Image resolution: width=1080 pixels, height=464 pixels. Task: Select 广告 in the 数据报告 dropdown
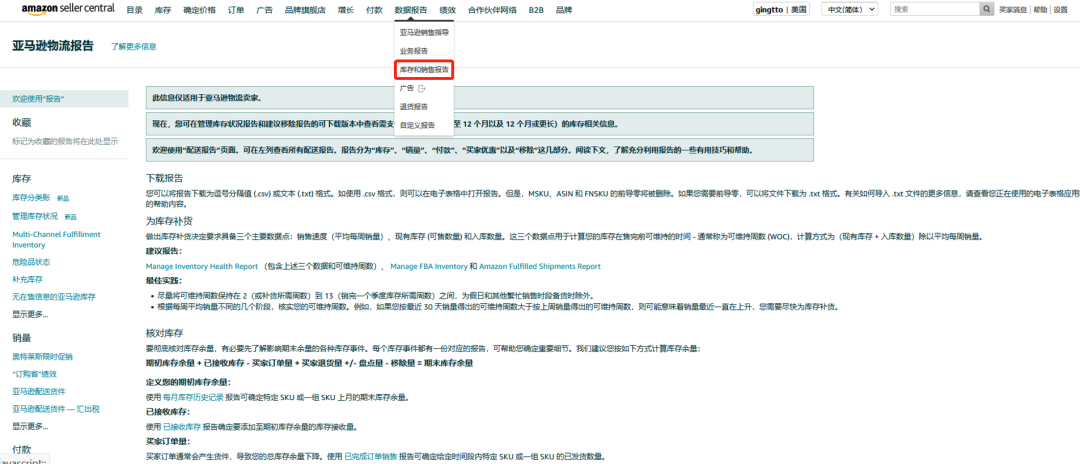(x=407, y=88)
